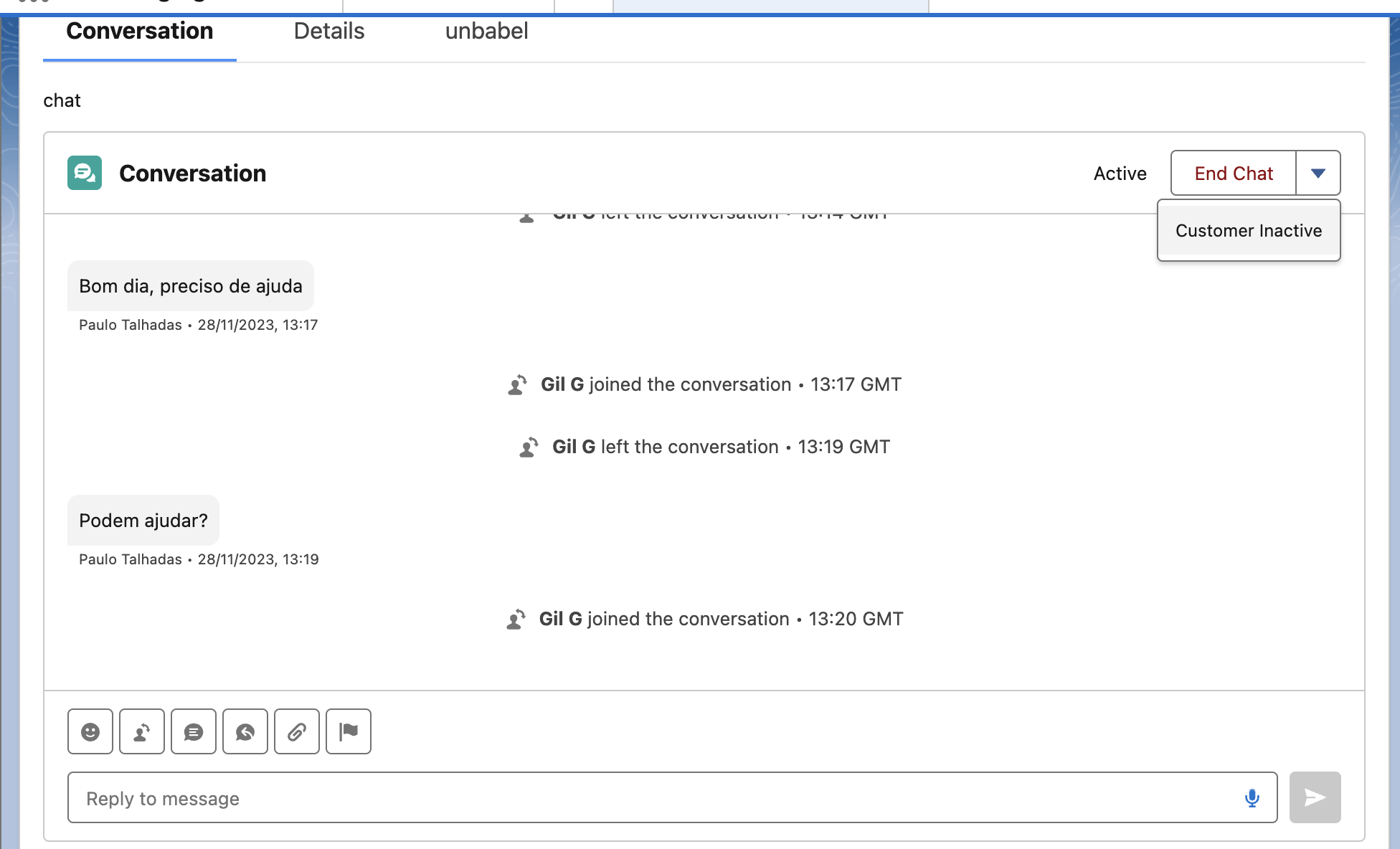Click the message "Bom dia, preciso de ajuda"
The height and width of the screenshot is (849, 1400).
click(x=191, y=286)
